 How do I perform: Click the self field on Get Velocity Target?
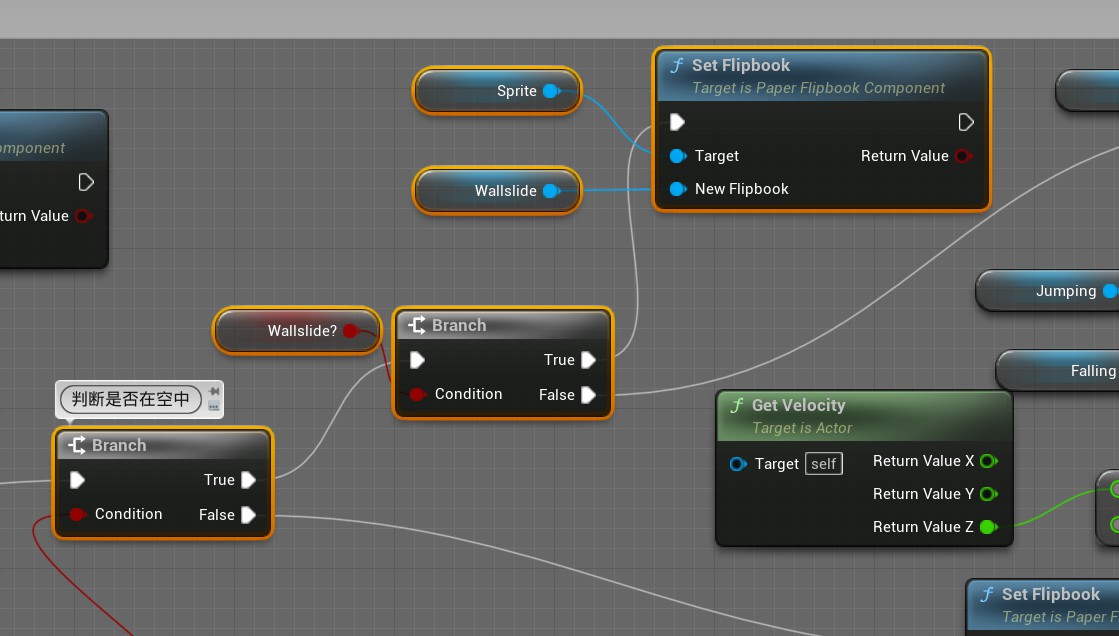[x=824, y=464]
